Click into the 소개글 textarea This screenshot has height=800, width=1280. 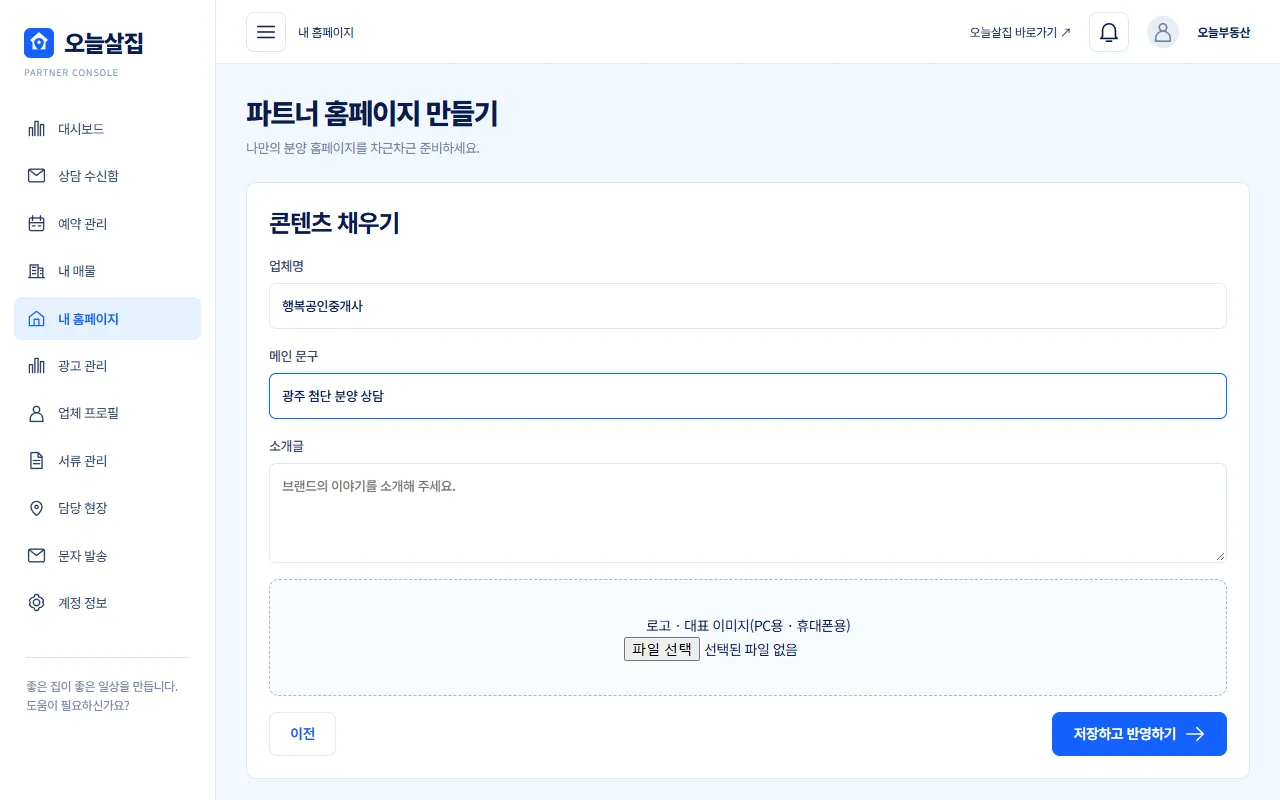(x=748, y=513)
